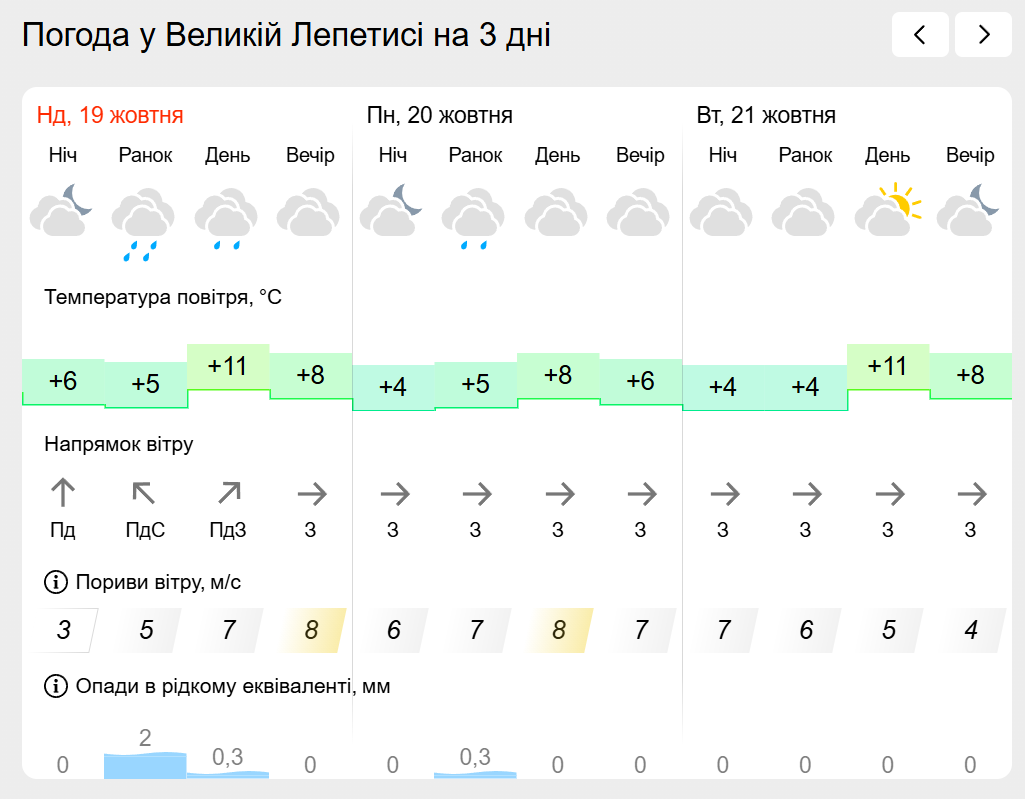Image resolution: width=1025 pixels, height=799 pixels.
Task: Click Tuesday evening's cloudy moon icon
Action: [970, 210]
